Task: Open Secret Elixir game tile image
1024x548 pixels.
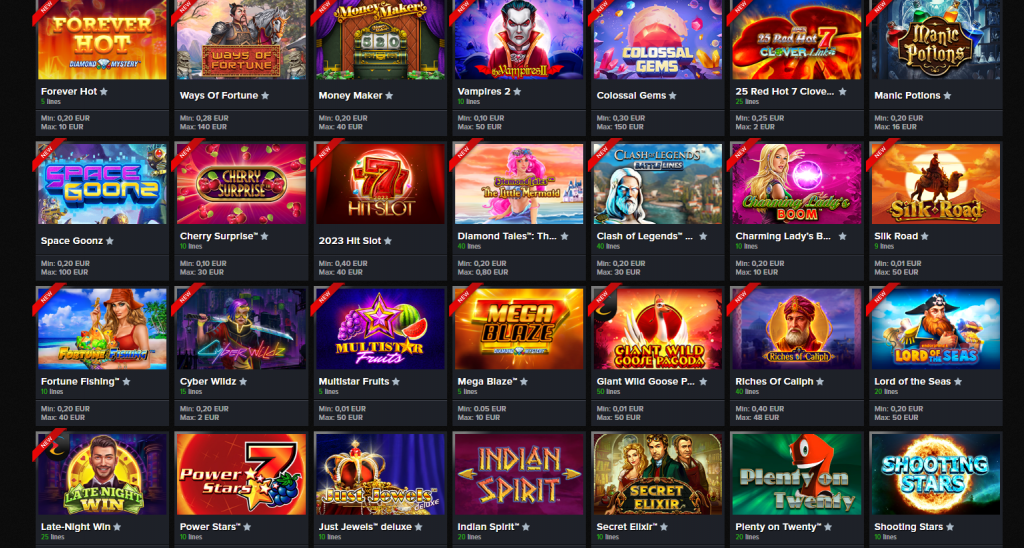Action: [x=658, y=474]
